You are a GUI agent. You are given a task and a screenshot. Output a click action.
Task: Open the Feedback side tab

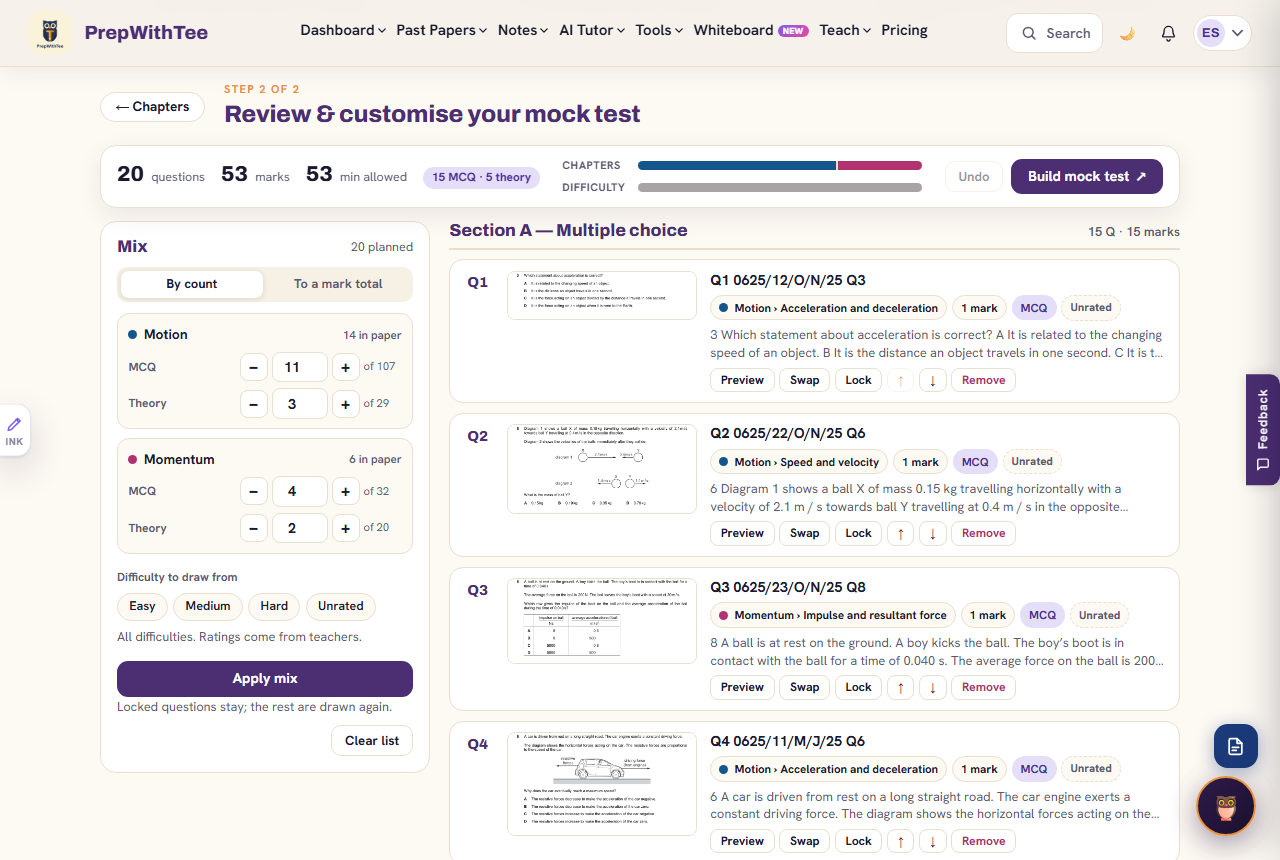(x=1263, y=430)
